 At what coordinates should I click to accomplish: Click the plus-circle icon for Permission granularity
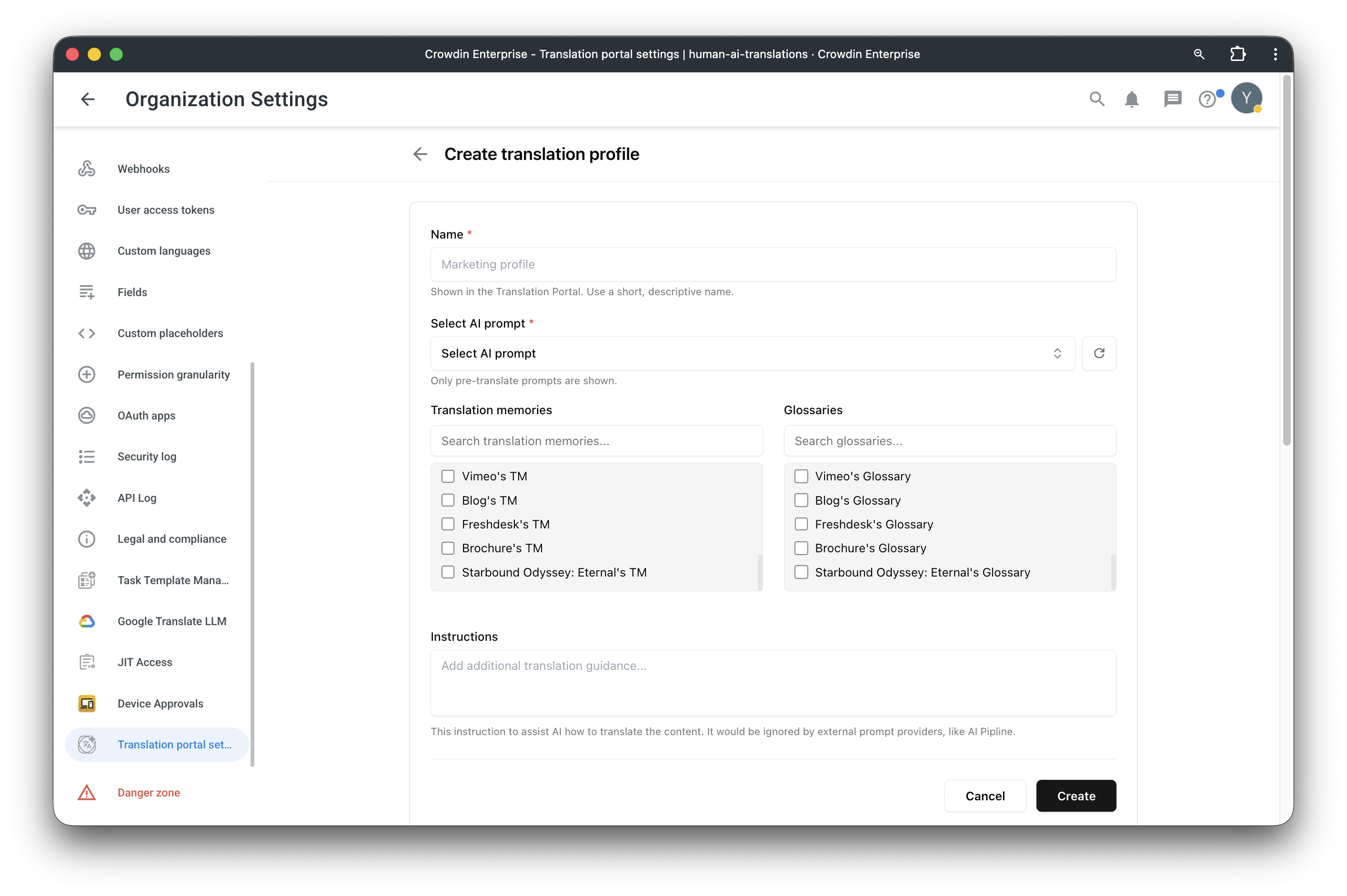[87, 374]
